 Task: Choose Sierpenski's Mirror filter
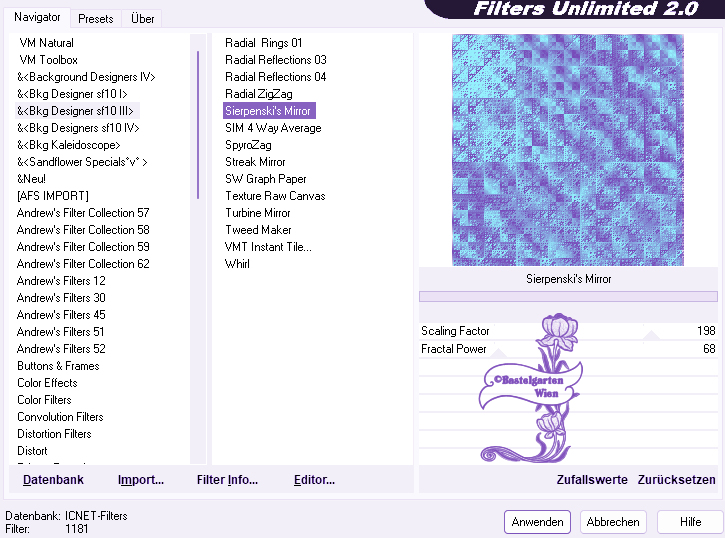269,111
